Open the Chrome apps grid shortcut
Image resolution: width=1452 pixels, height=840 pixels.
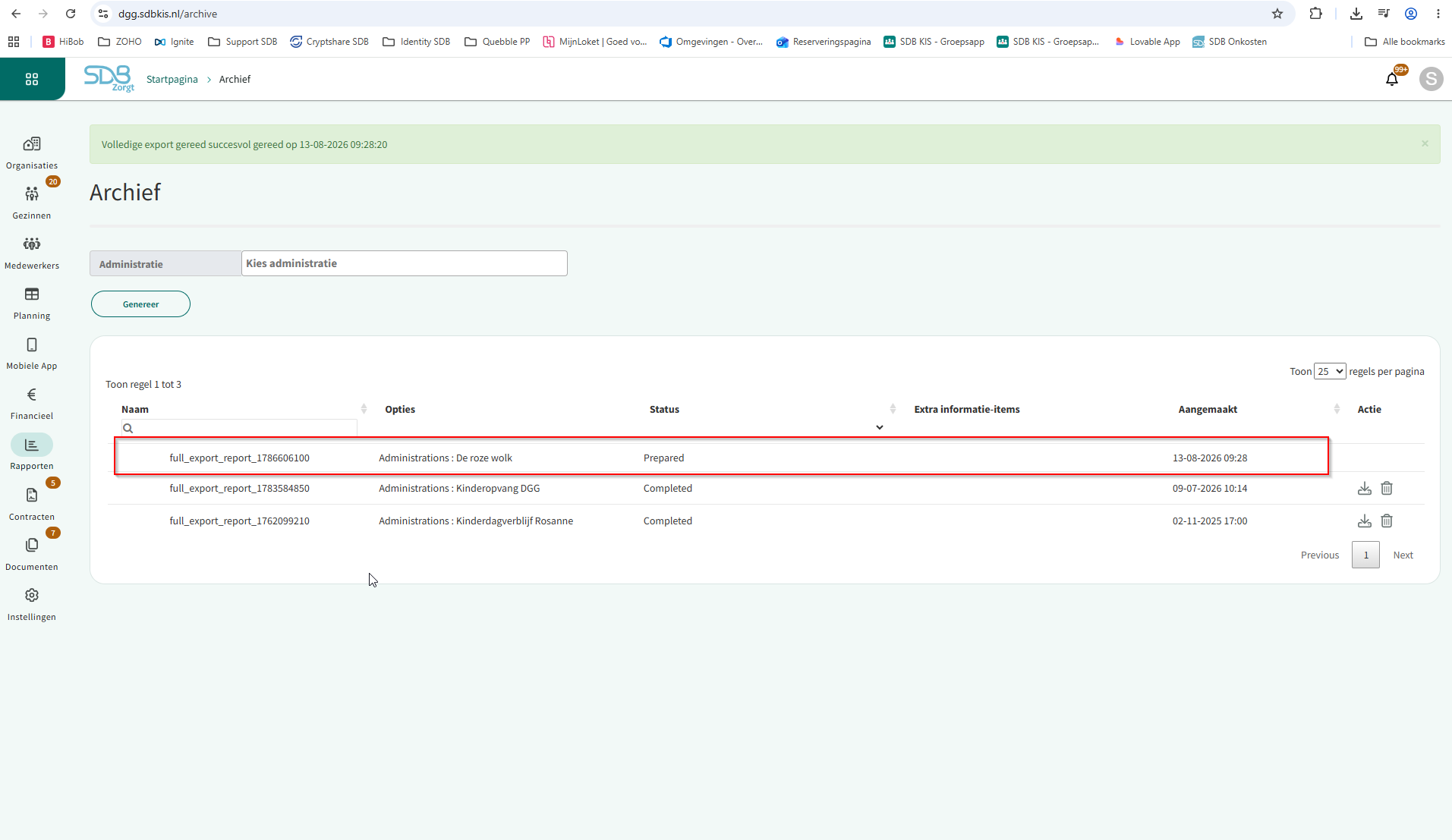[x=14, y=42]
